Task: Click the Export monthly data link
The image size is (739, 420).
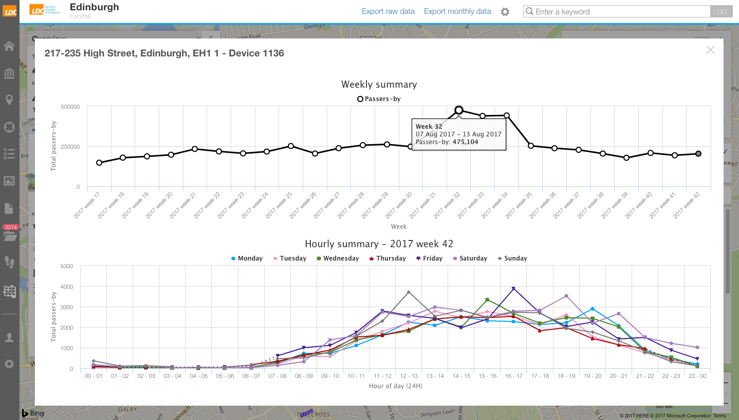Action: [457, 11]
